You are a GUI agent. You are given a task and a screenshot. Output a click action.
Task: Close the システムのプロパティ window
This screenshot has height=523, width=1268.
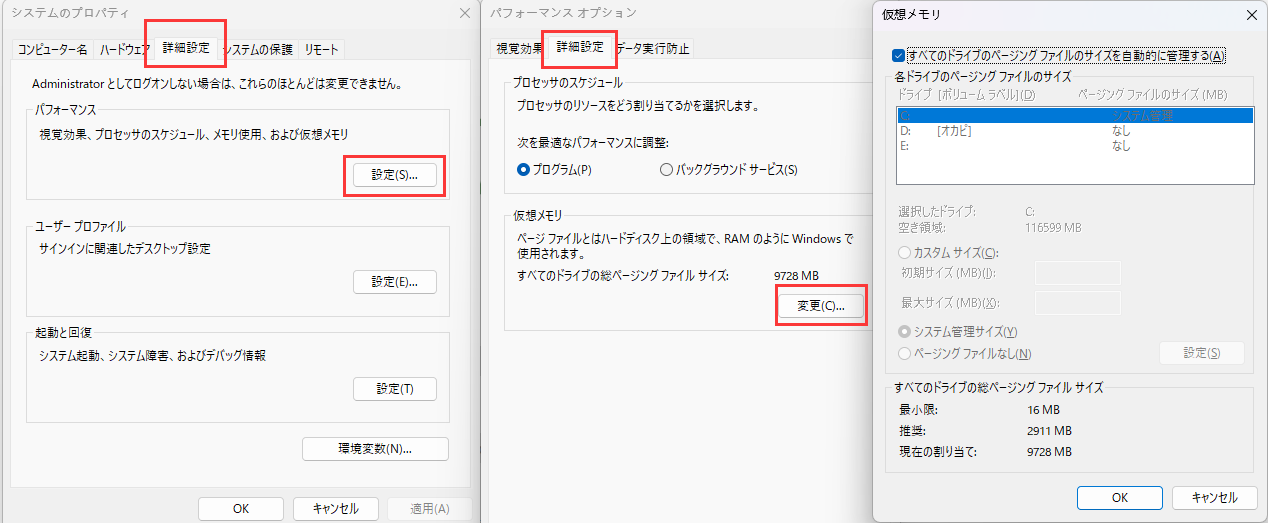[464, 13]
